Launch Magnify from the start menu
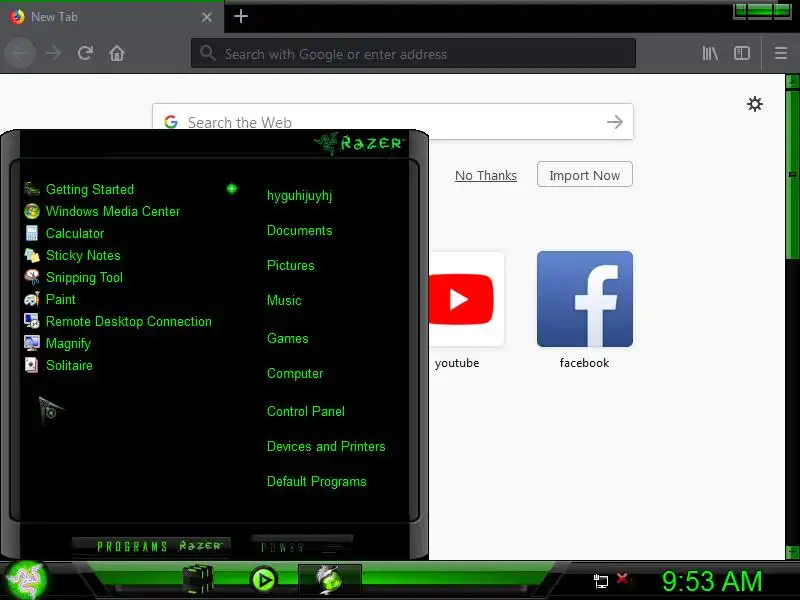800x600 pixels. 68,343
